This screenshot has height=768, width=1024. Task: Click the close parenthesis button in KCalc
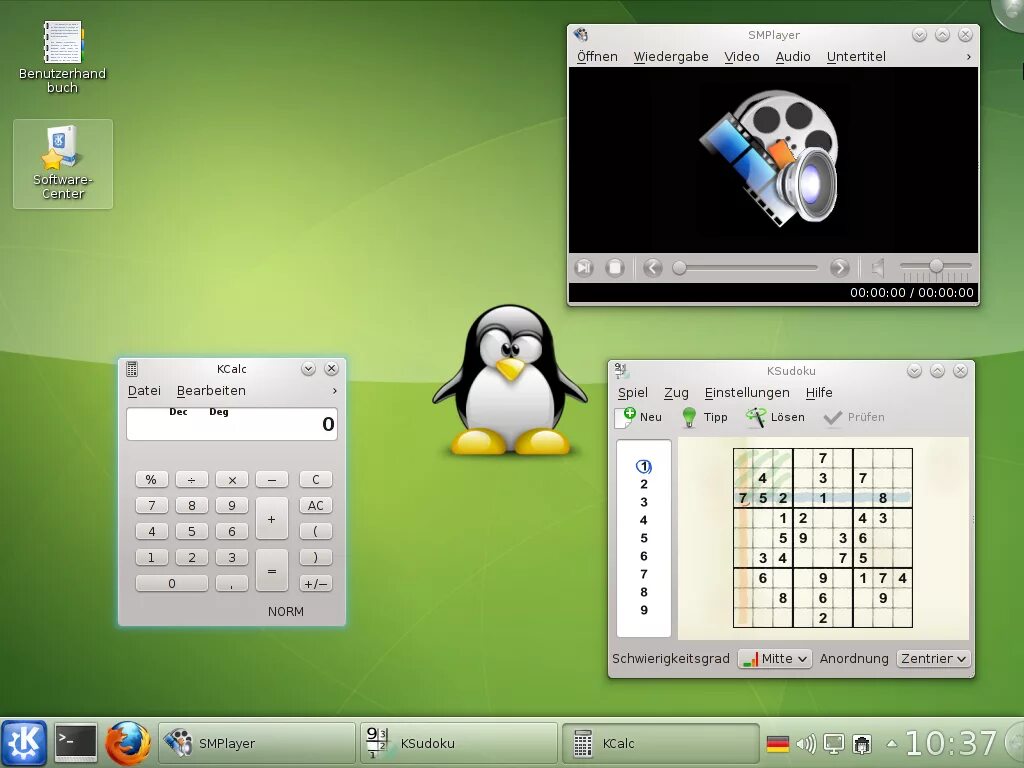click(316, 558)
